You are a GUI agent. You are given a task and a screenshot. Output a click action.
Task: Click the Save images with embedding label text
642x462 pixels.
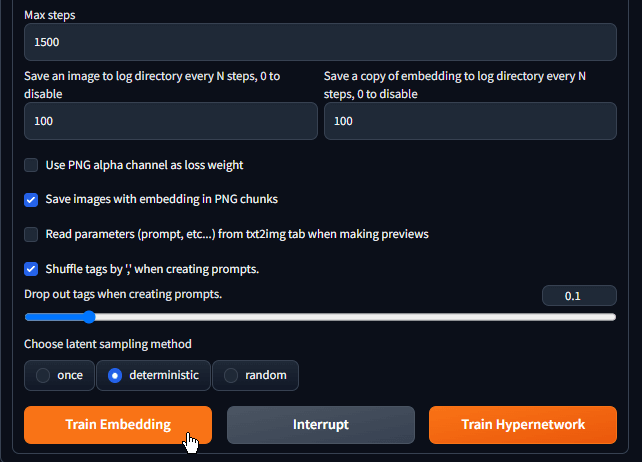pos(162,199)
